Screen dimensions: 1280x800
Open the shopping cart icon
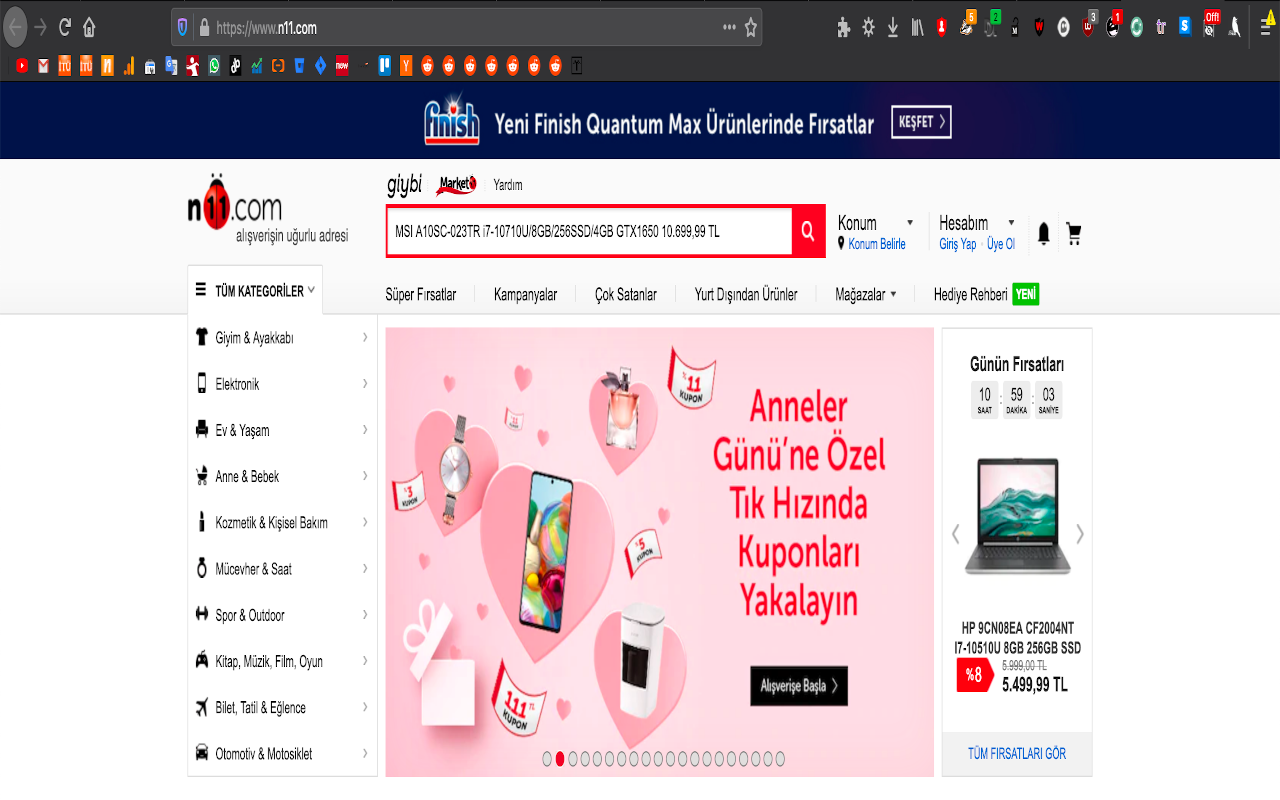(x=1074, y=234)
